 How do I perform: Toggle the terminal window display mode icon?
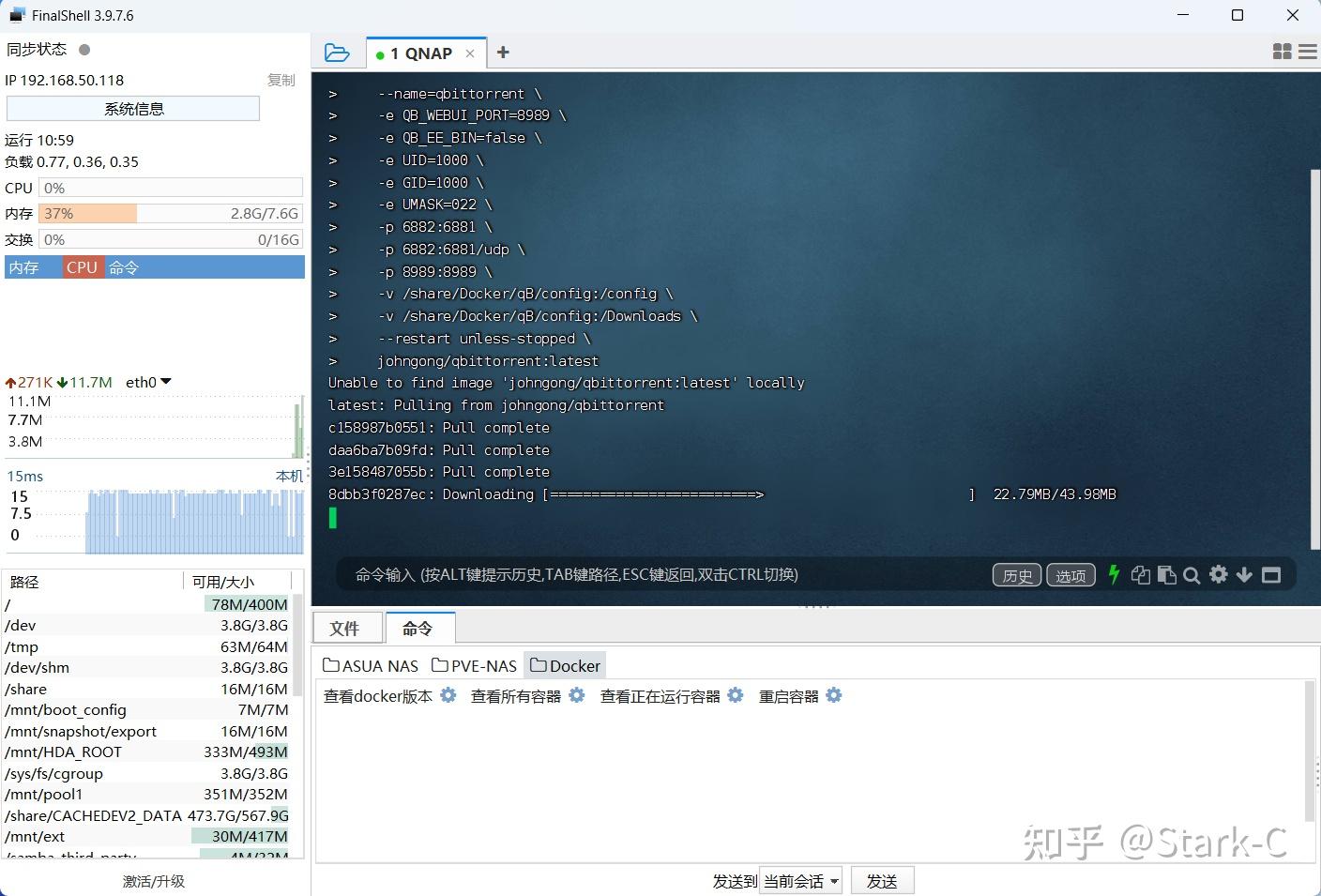click(x=1271, y=575)
